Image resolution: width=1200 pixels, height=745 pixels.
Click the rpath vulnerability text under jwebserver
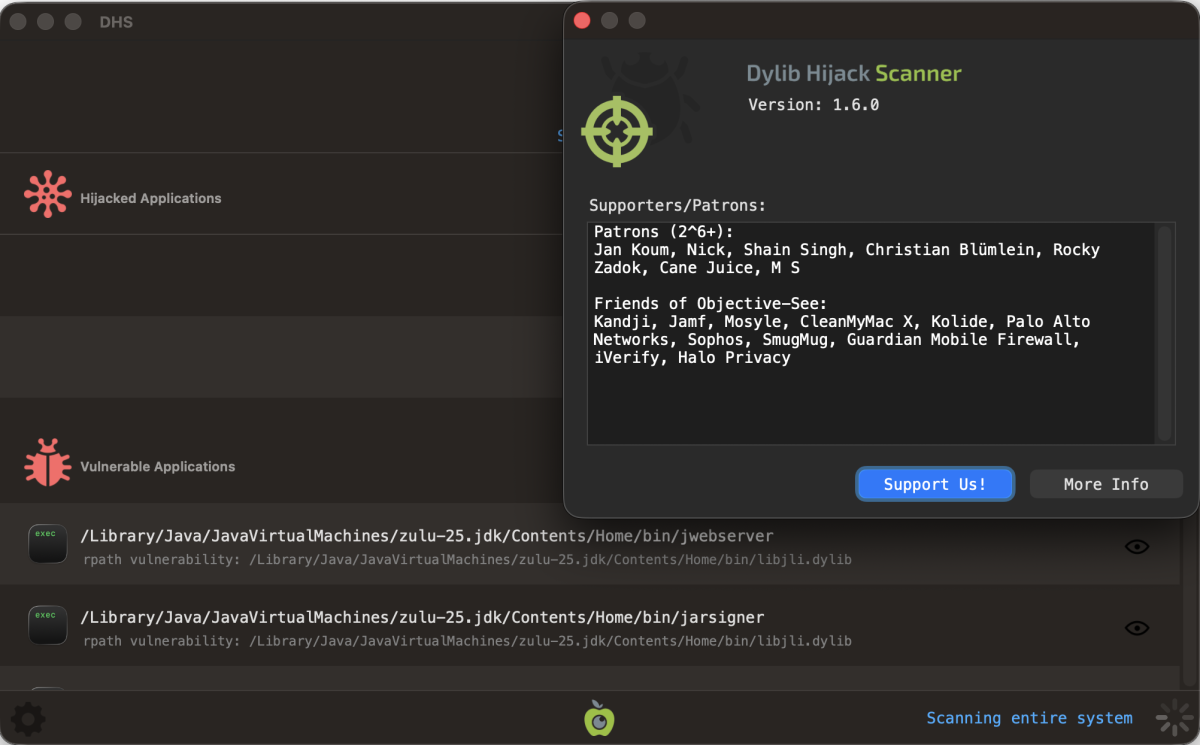coord(467,559)
